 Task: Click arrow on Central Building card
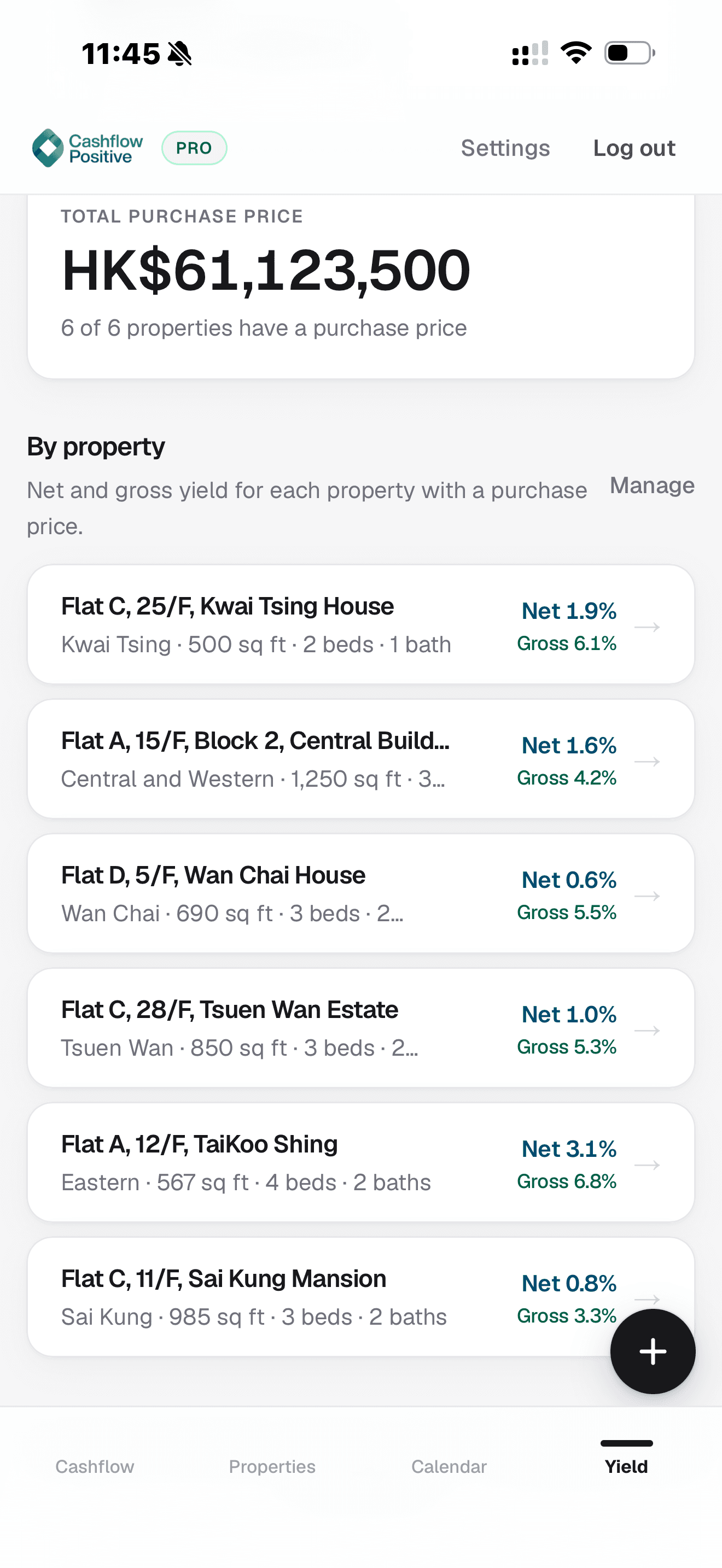[x=647, y=762]
